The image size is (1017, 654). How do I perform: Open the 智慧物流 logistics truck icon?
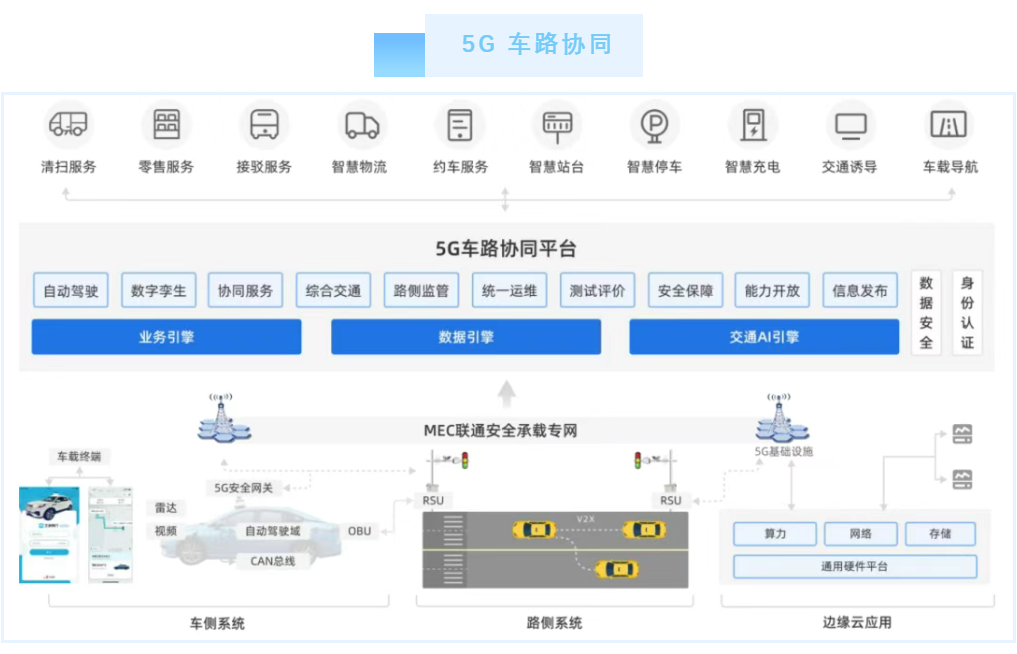[x=361, y=125]
